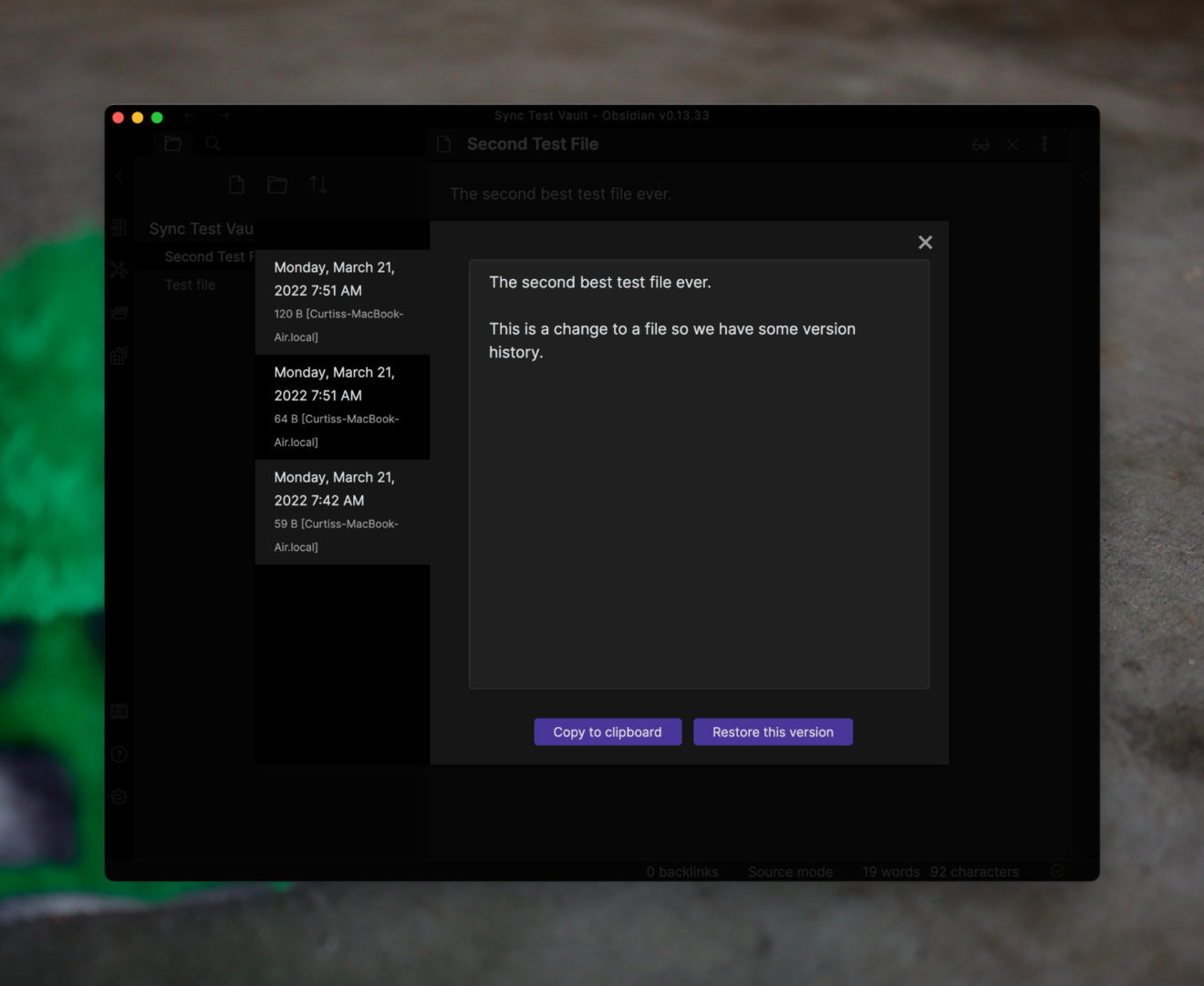Open the note's more options three-dot menu
1204x986 pixels.
point(1044,144)
